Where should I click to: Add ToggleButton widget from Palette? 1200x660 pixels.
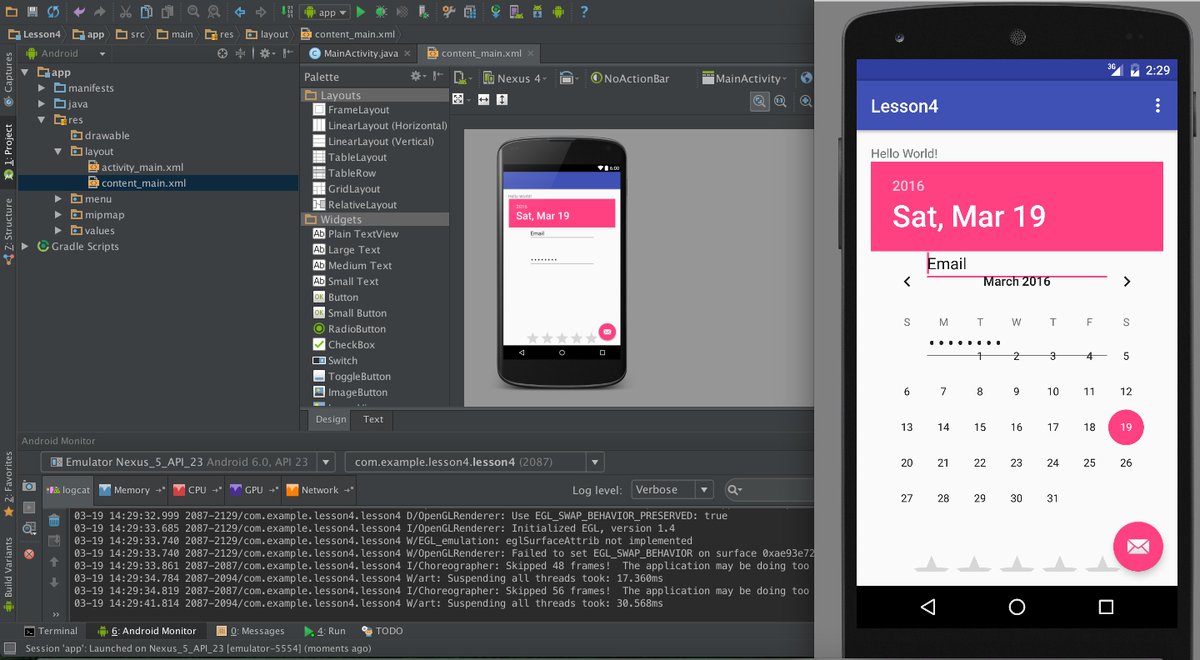tap(351, 377)
